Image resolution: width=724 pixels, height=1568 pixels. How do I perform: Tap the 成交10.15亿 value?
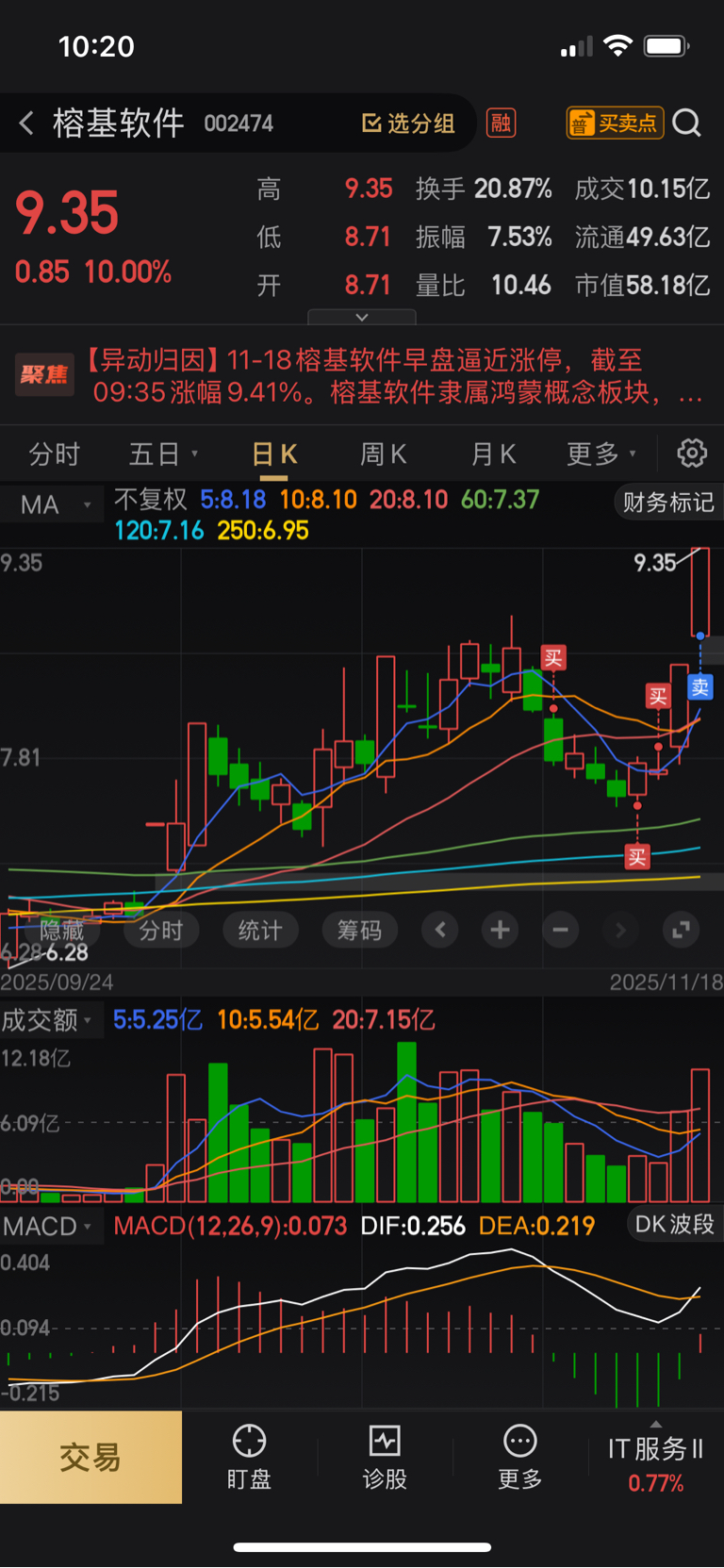(642, 189)
